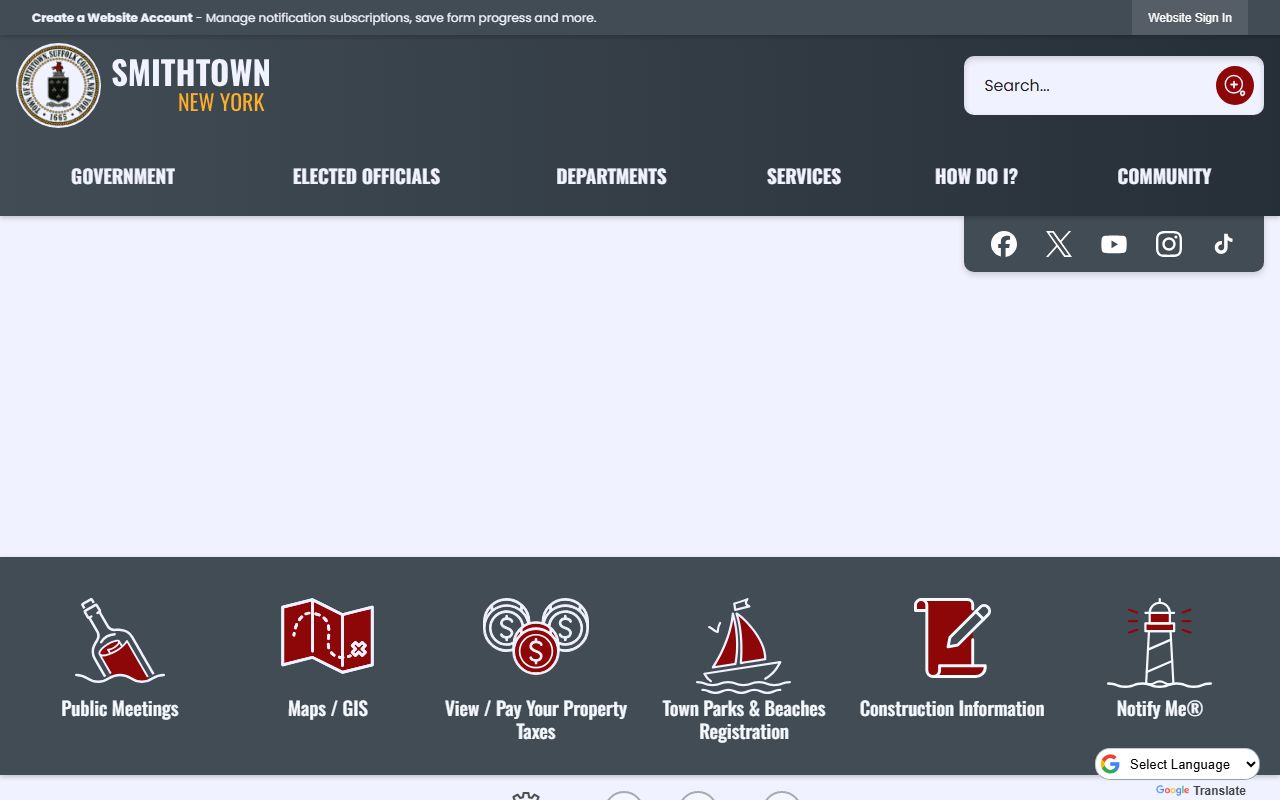Click the red search magnifier button
The height and width of the screenshot is (800, 1280).
(x=1235, y=85)
